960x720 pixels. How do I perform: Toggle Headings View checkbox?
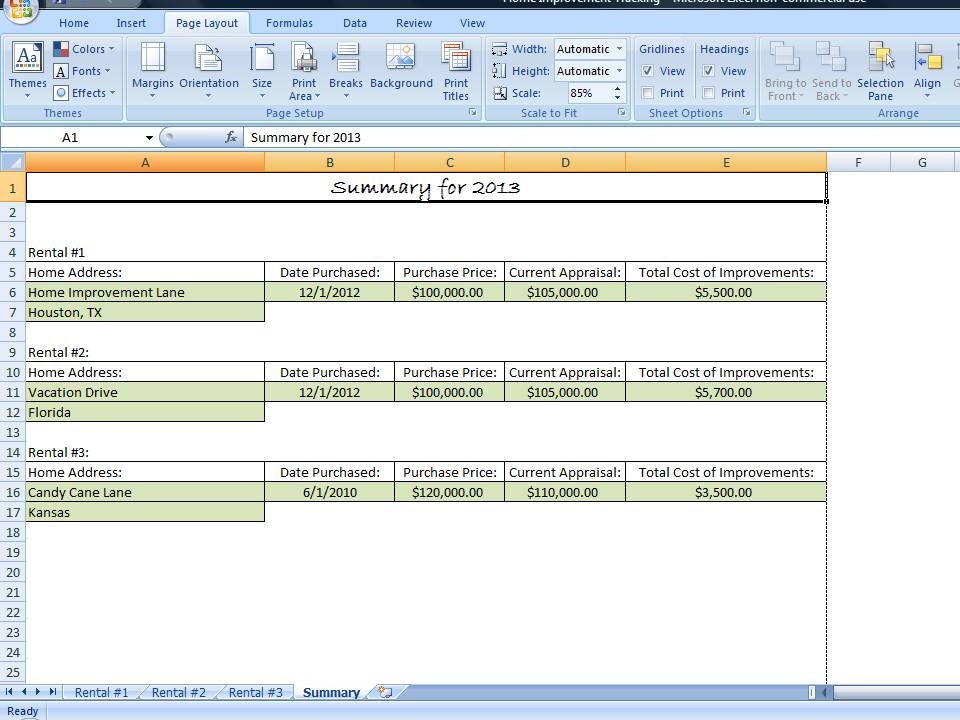[708, 71]
